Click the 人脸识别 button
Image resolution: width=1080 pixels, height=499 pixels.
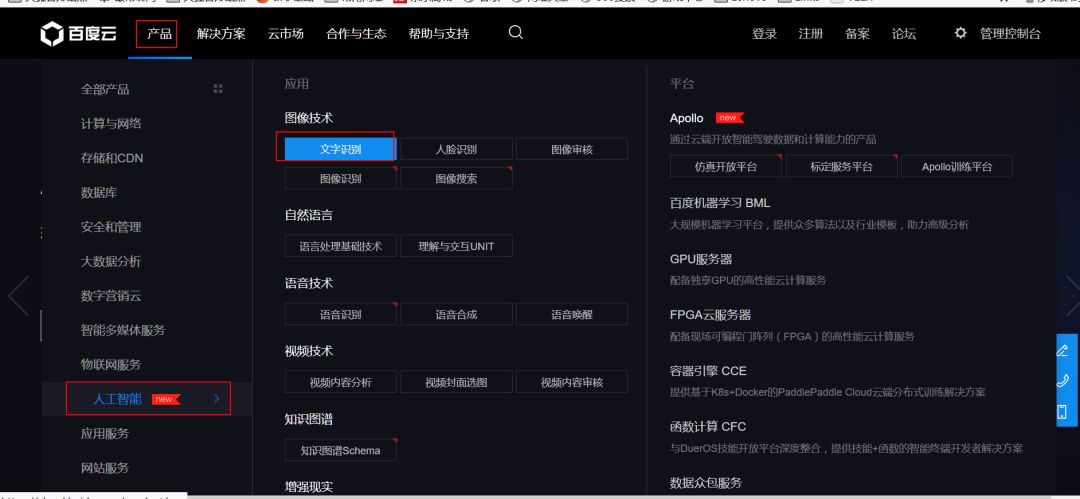456,149
